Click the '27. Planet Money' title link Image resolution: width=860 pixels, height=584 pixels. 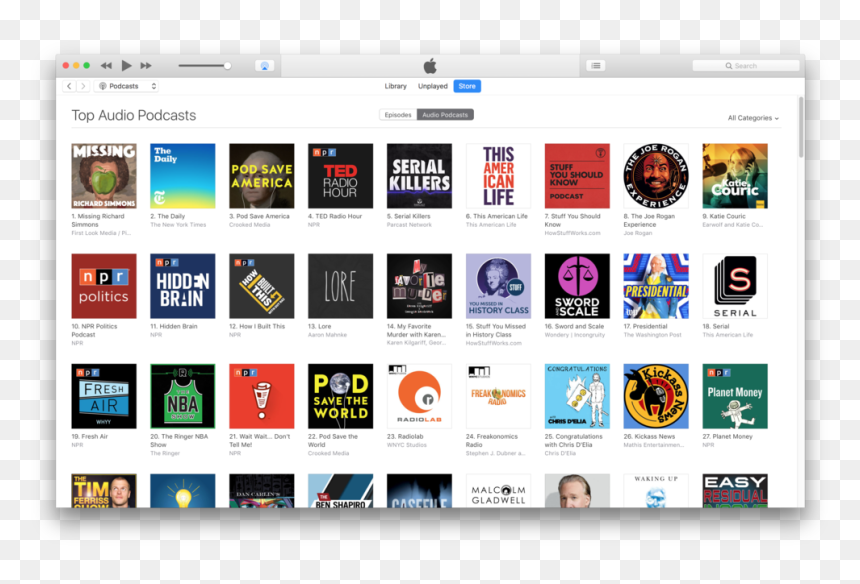pyautogui.click(x=727, y=436)
